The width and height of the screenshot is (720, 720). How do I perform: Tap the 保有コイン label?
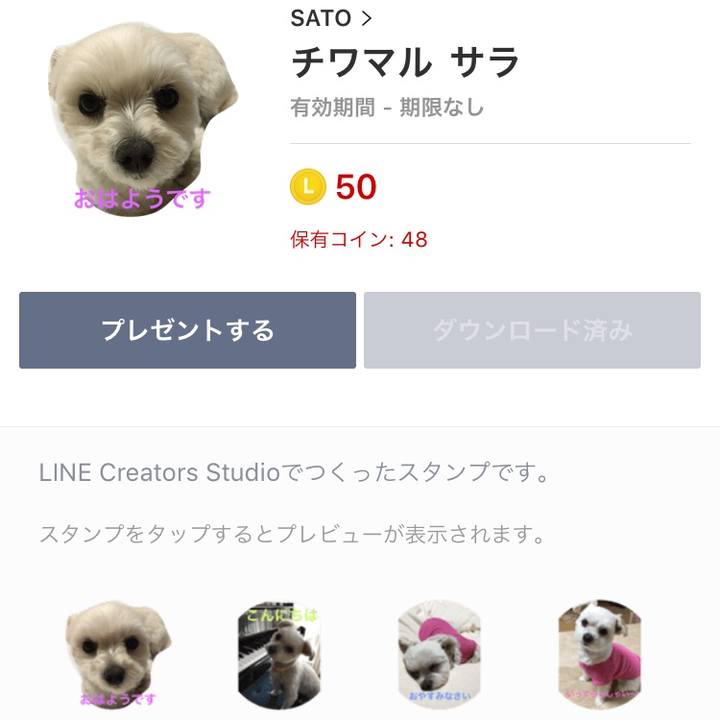click(342, 240)
